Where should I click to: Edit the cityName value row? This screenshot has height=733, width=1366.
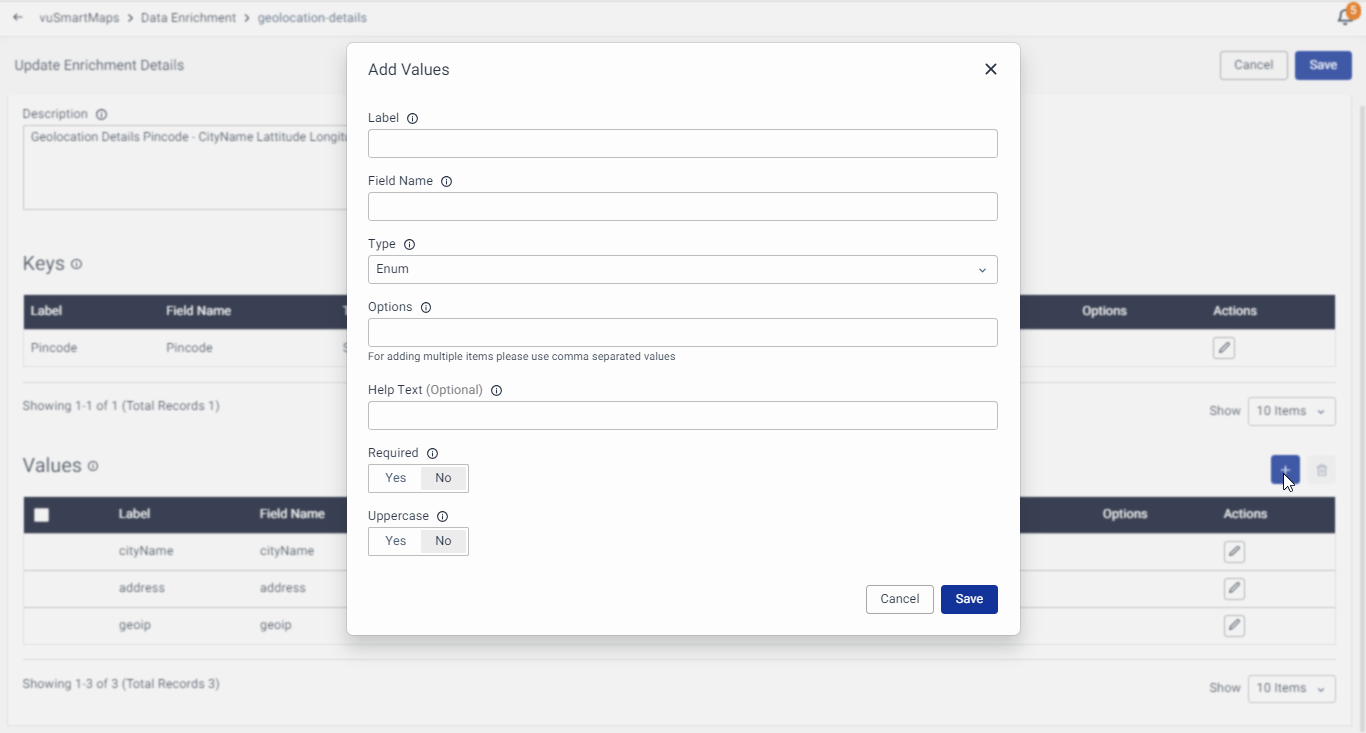click(1234, 552)
